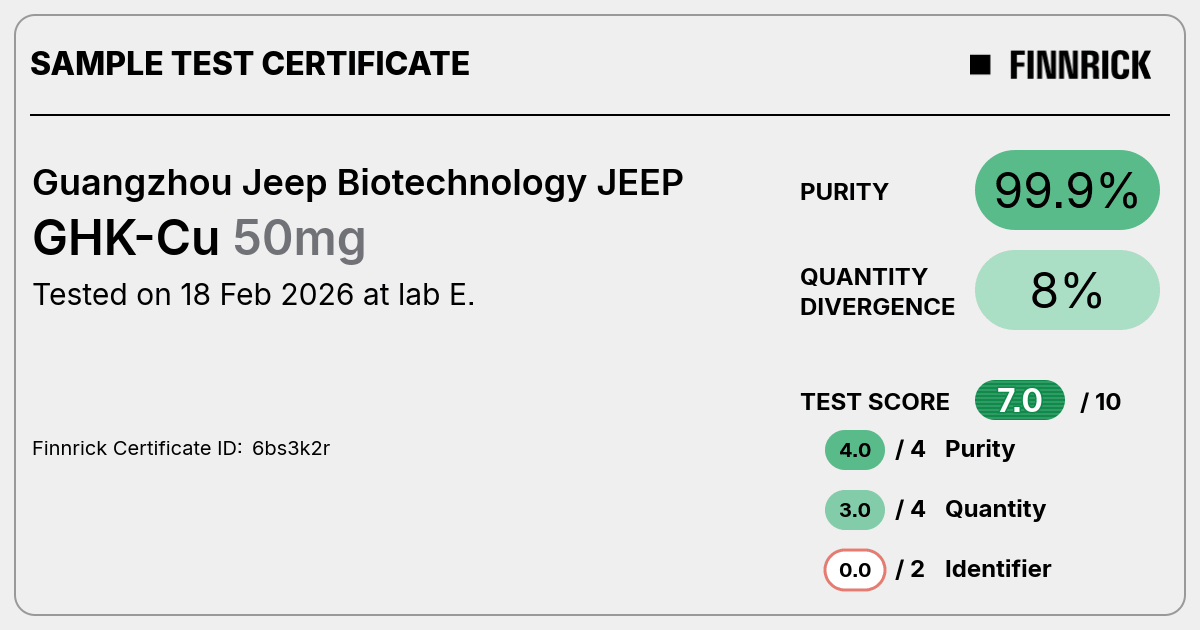Click the Finnrick Certificate ID label text
The height and width of the screenshot is (630, 1200).
137,448
